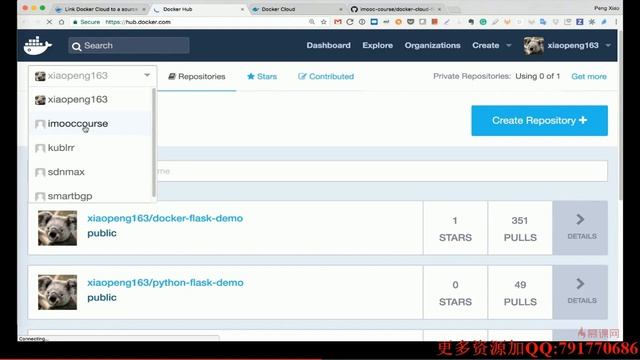Select smartbgp organization from list

90,195
